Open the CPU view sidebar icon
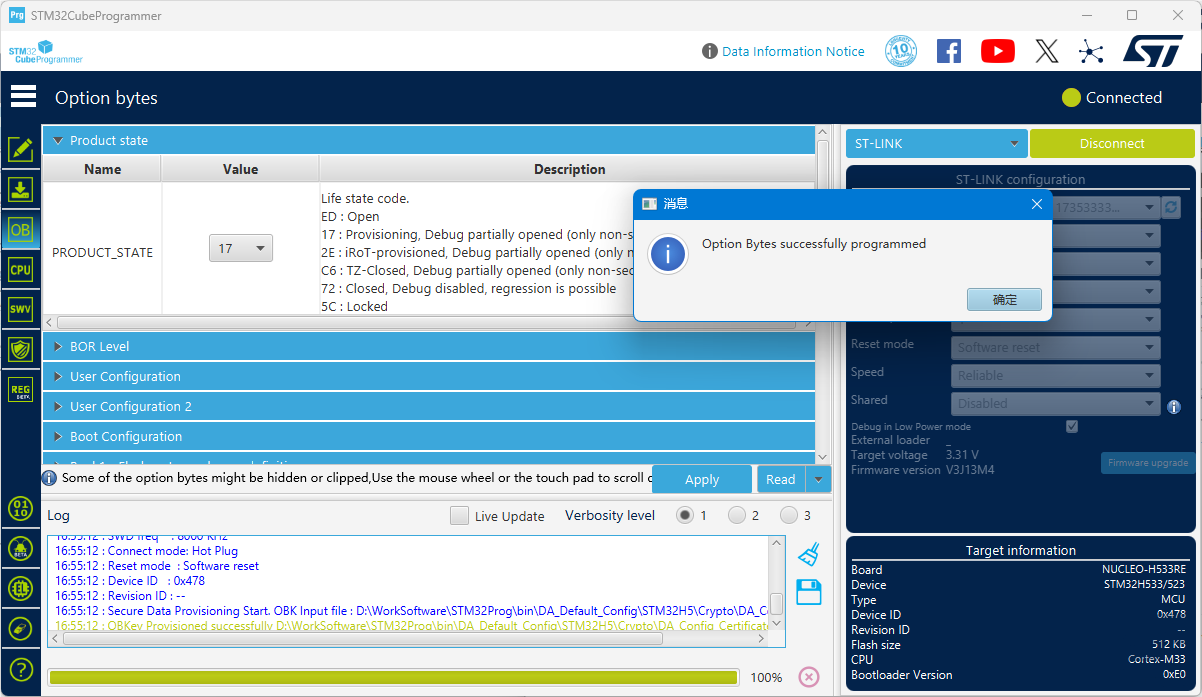This screenshot has width=1202, height=697. (20, 269)
